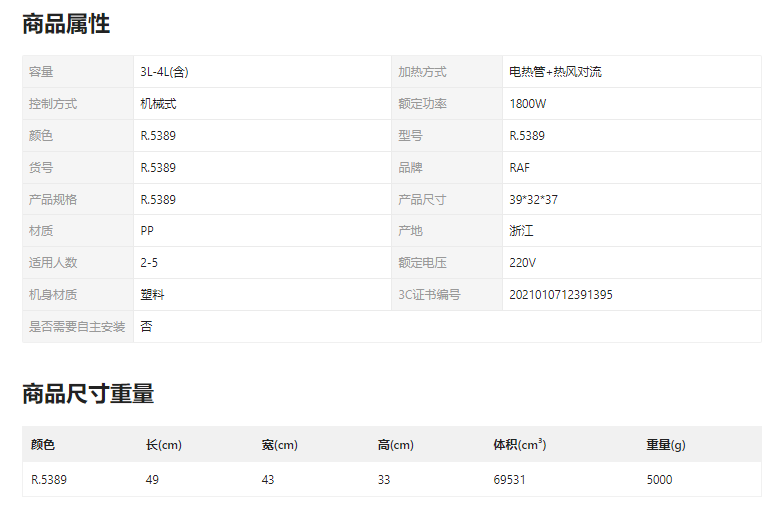Select the 商品属性 heading
The image size is (779, 514).
coord(66,24)
